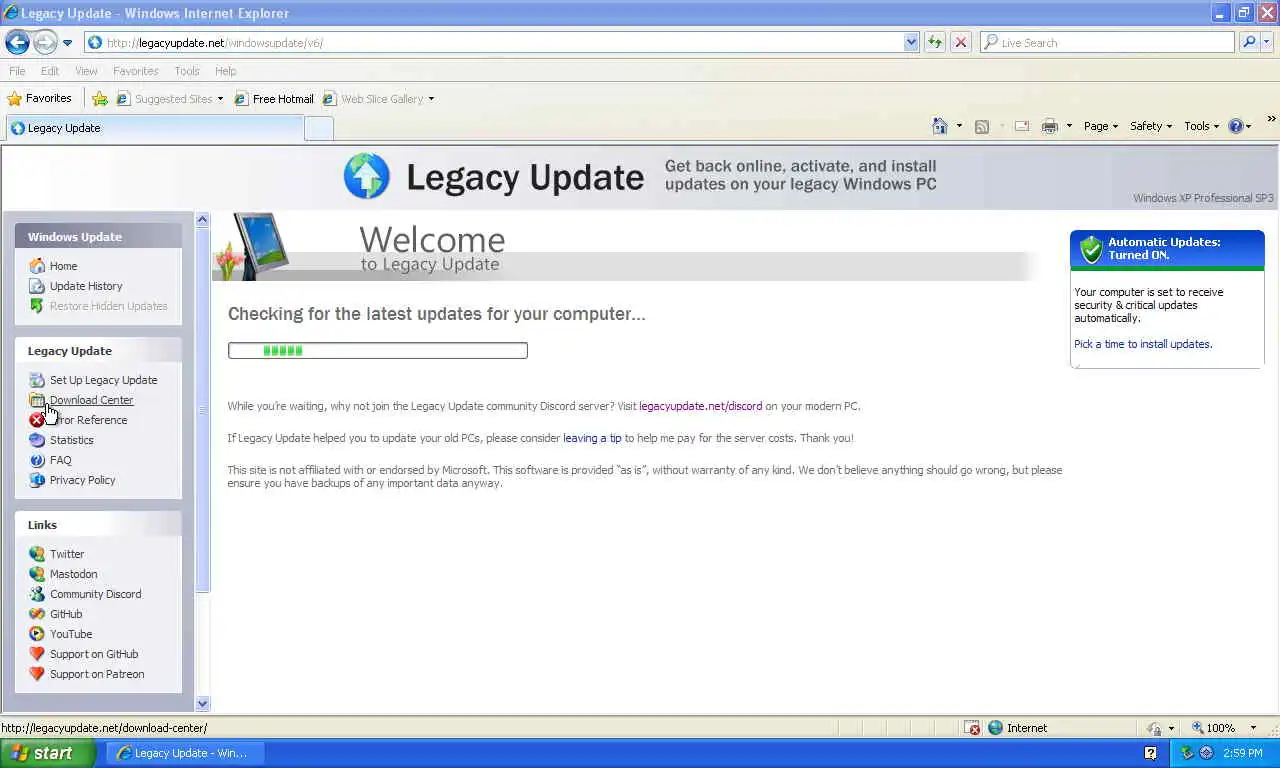
Task: Click the Mastodon link icon
Action: [x=37, y=574]
